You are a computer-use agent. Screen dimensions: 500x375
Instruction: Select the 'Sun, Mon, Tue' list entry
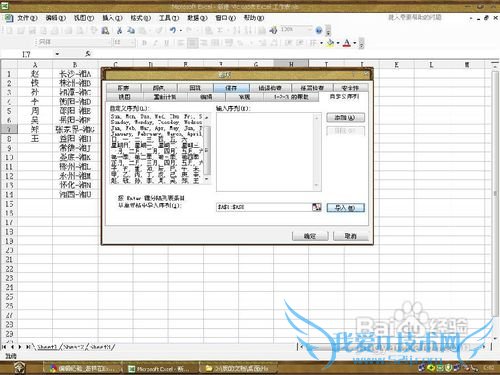(x=156, y=117)
